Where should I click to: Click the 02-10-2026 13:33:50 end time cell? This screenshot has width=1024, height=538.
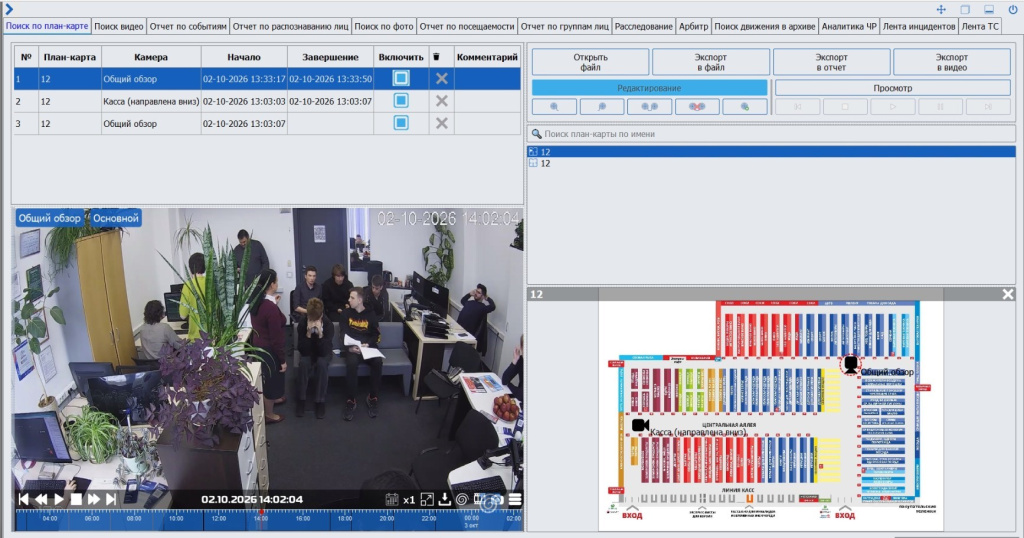[330, 78]
